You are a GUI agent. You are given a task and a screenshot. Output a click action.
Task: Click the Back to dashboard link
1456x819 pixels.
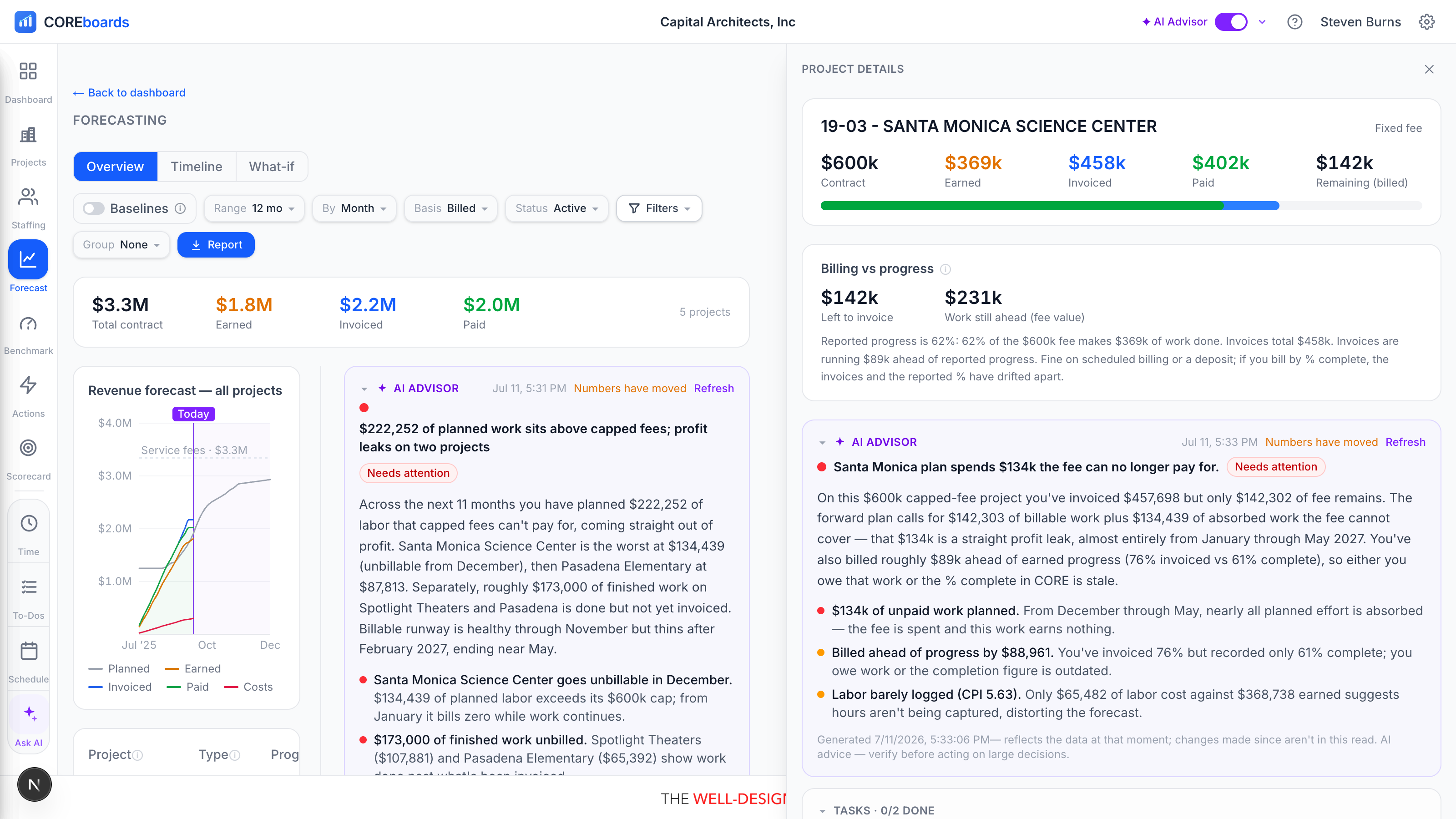tap(129, 93)
